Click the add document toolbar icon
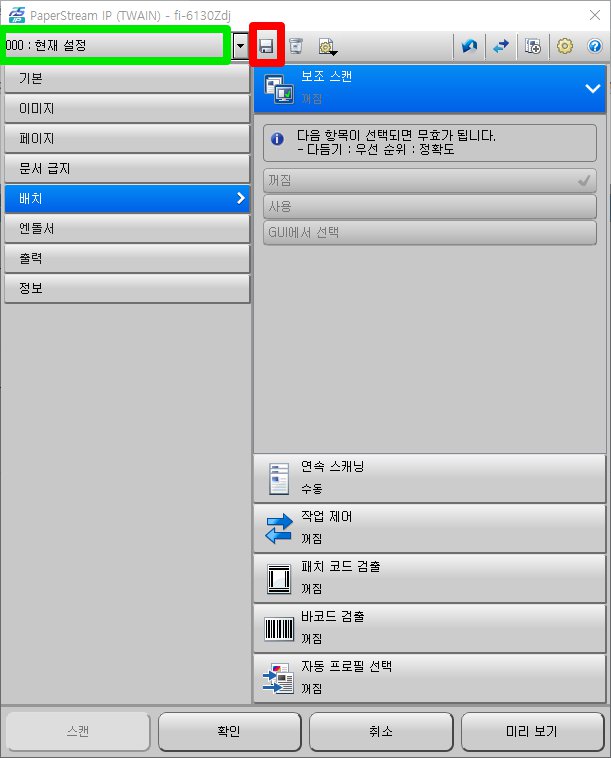This screenshot has width=611, height=758. tap(533, 46)
